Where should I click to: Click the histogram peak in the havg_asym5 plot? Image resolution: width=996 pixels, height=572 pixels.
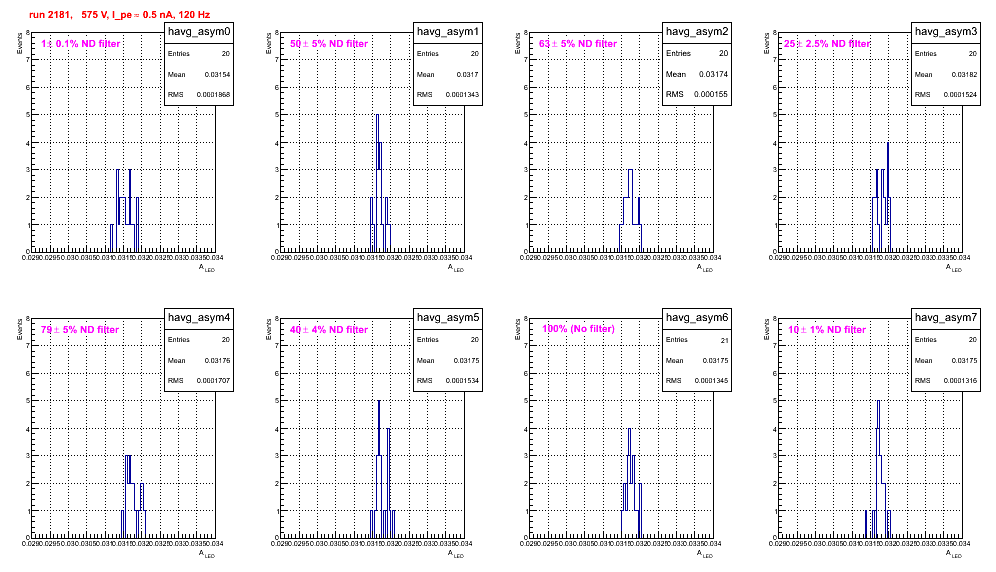coord(379,402)
